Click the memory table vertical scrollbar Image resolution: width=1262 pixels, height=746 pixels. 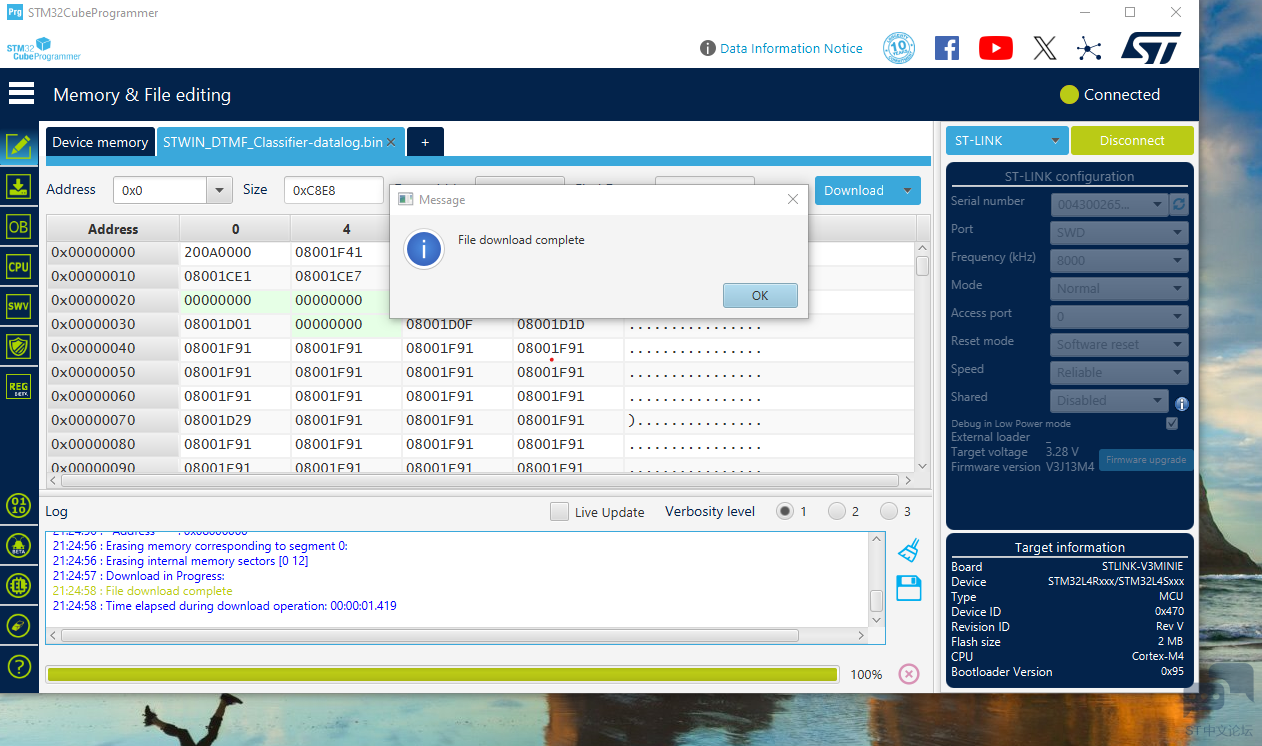click(922, 265)
